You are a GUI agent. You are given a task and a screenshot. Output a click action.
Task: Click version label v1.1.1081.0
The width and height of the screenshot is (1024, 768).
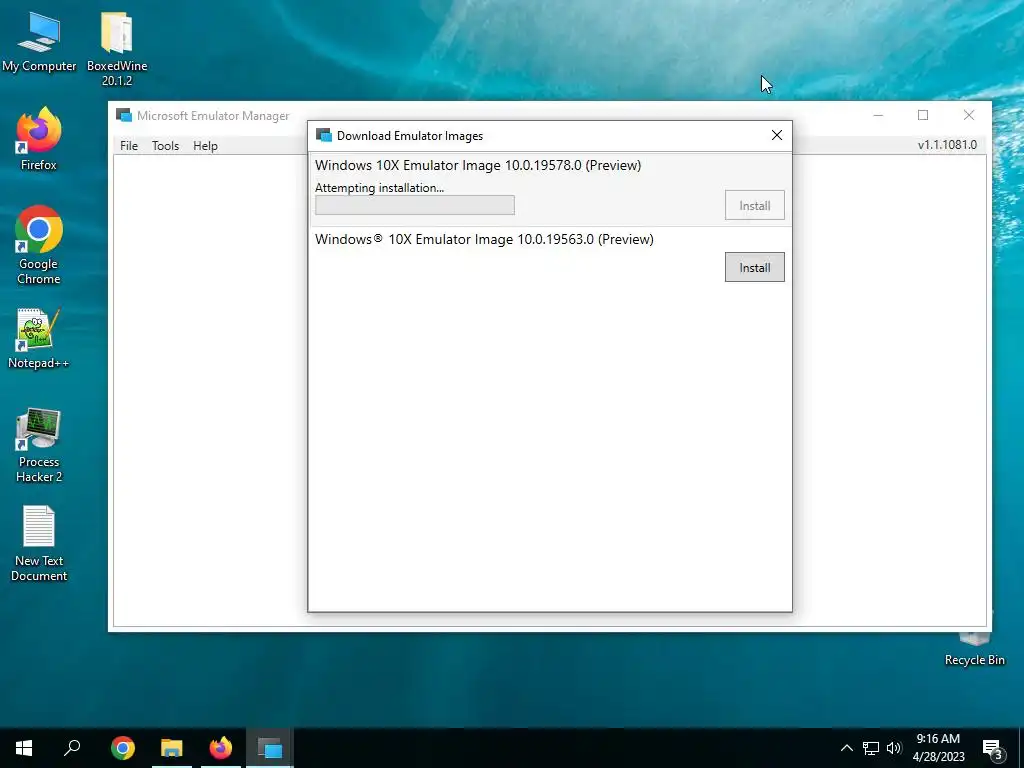947,145
